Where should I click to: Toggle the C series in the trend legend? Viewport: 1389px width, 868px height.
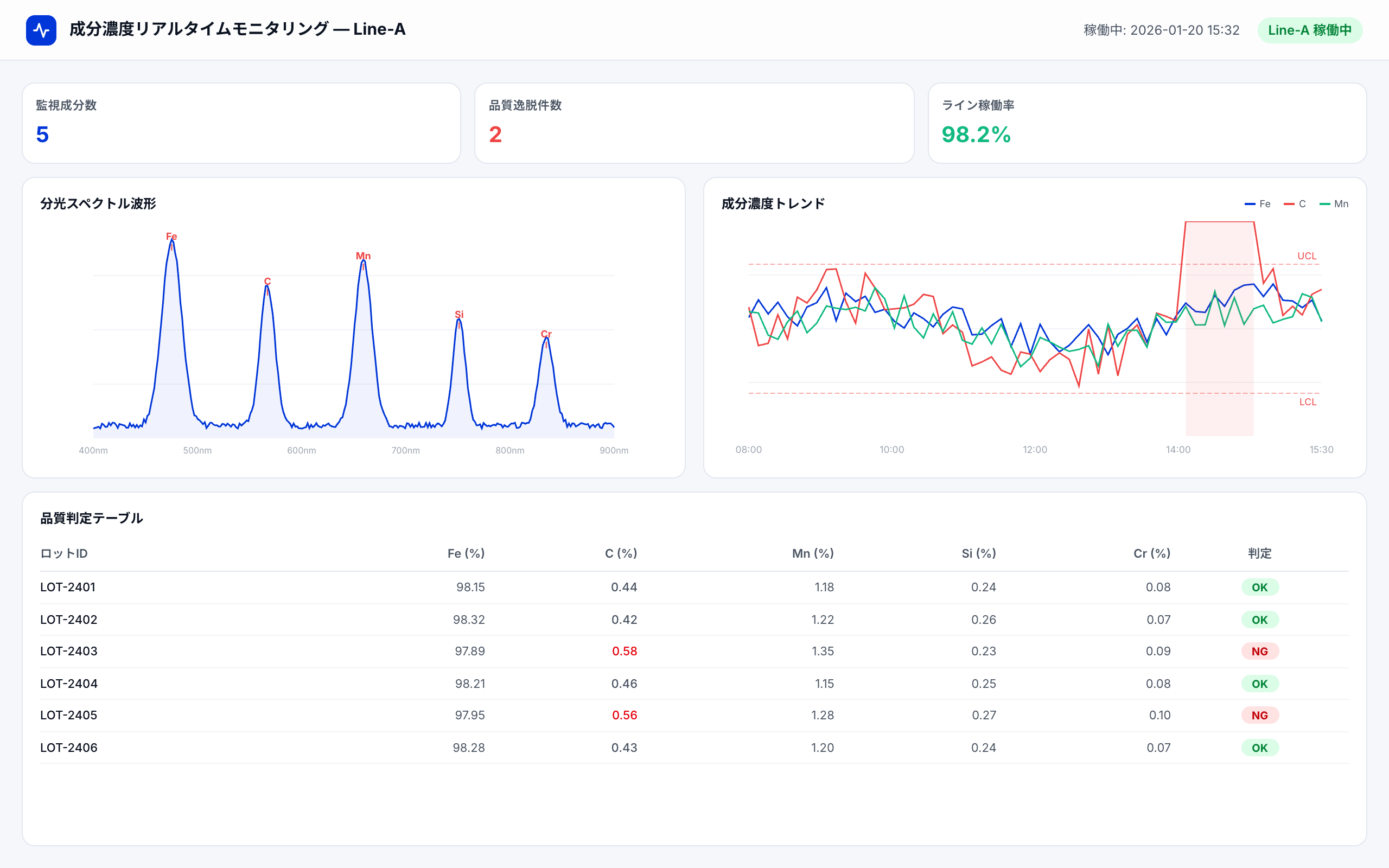point(1296,204)
